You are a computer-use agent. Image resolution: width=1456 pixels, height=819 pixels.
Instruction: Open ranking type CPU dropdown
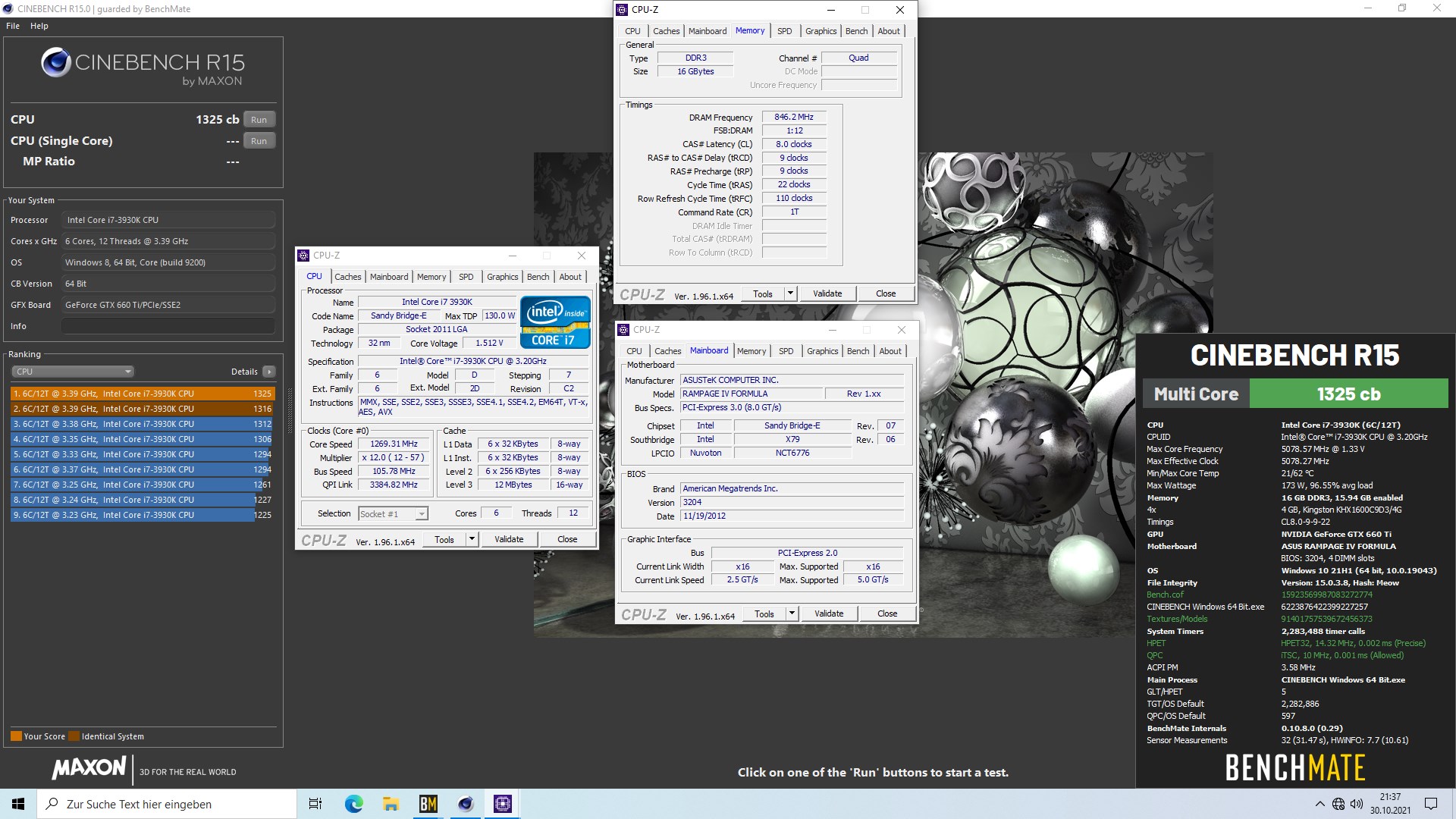73,372
